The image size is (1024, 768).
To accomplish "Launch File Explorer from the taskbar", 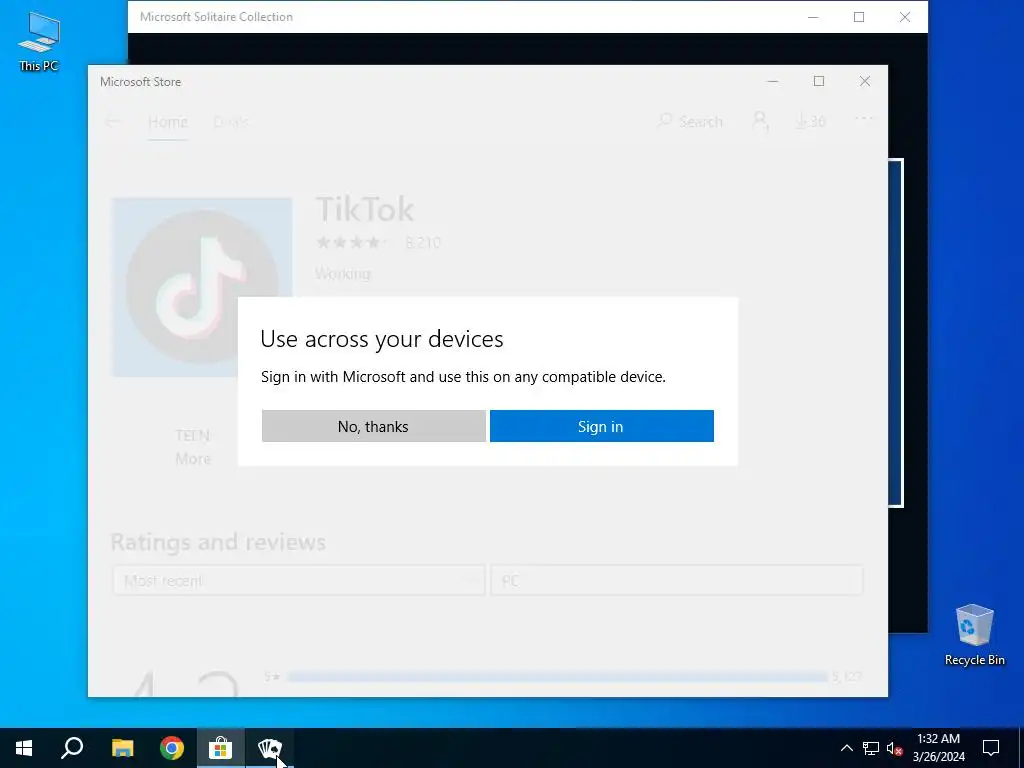I will 122,748.
